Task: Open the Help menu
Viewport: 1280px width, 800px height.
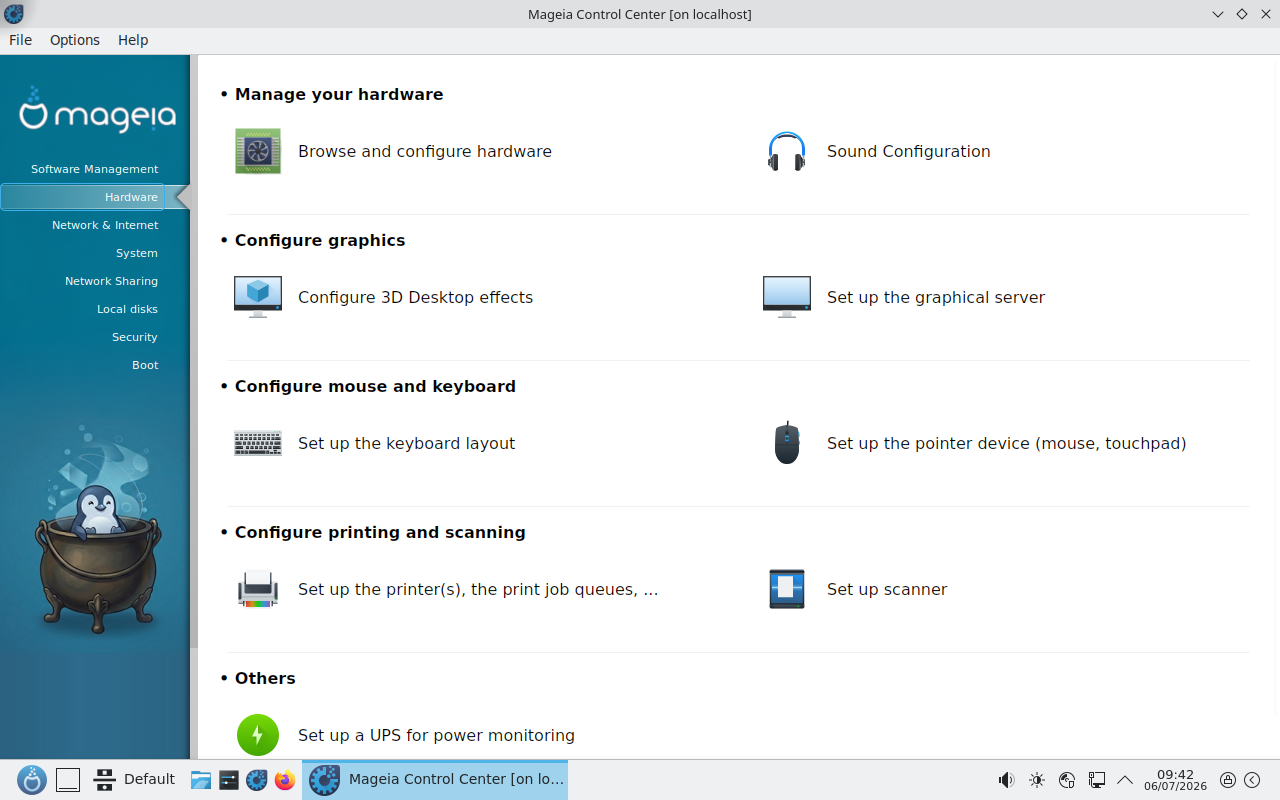Action: (133, 40)
